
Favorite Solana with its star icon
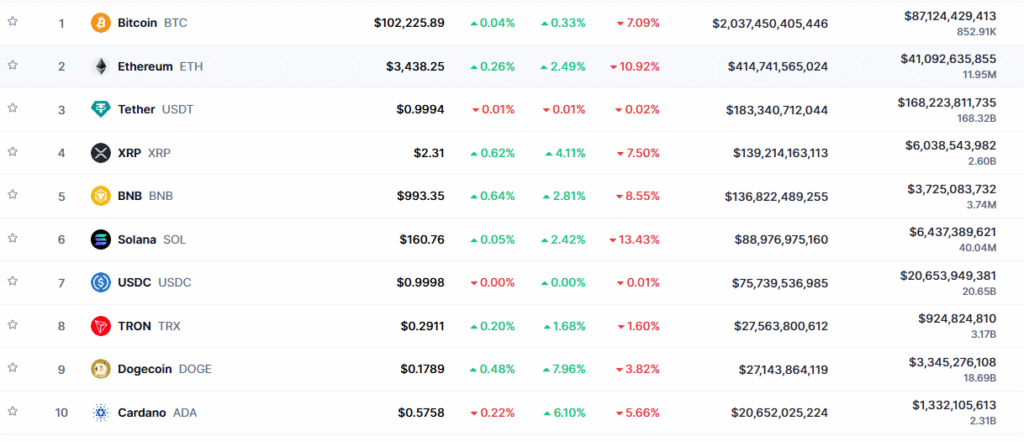point(13,238)
